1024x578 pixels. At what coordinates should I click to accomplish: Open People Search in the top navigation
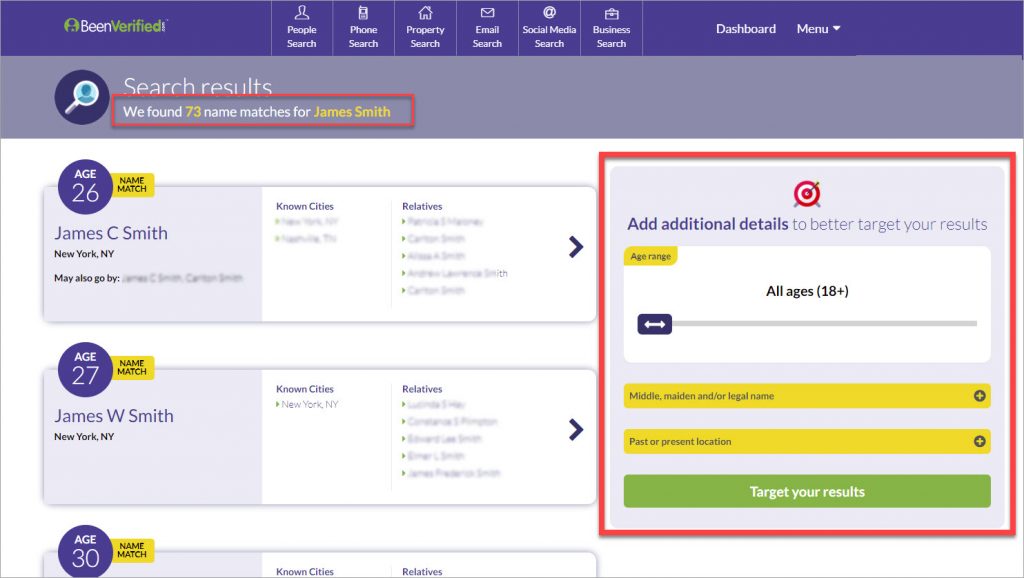tap(302, 28)
